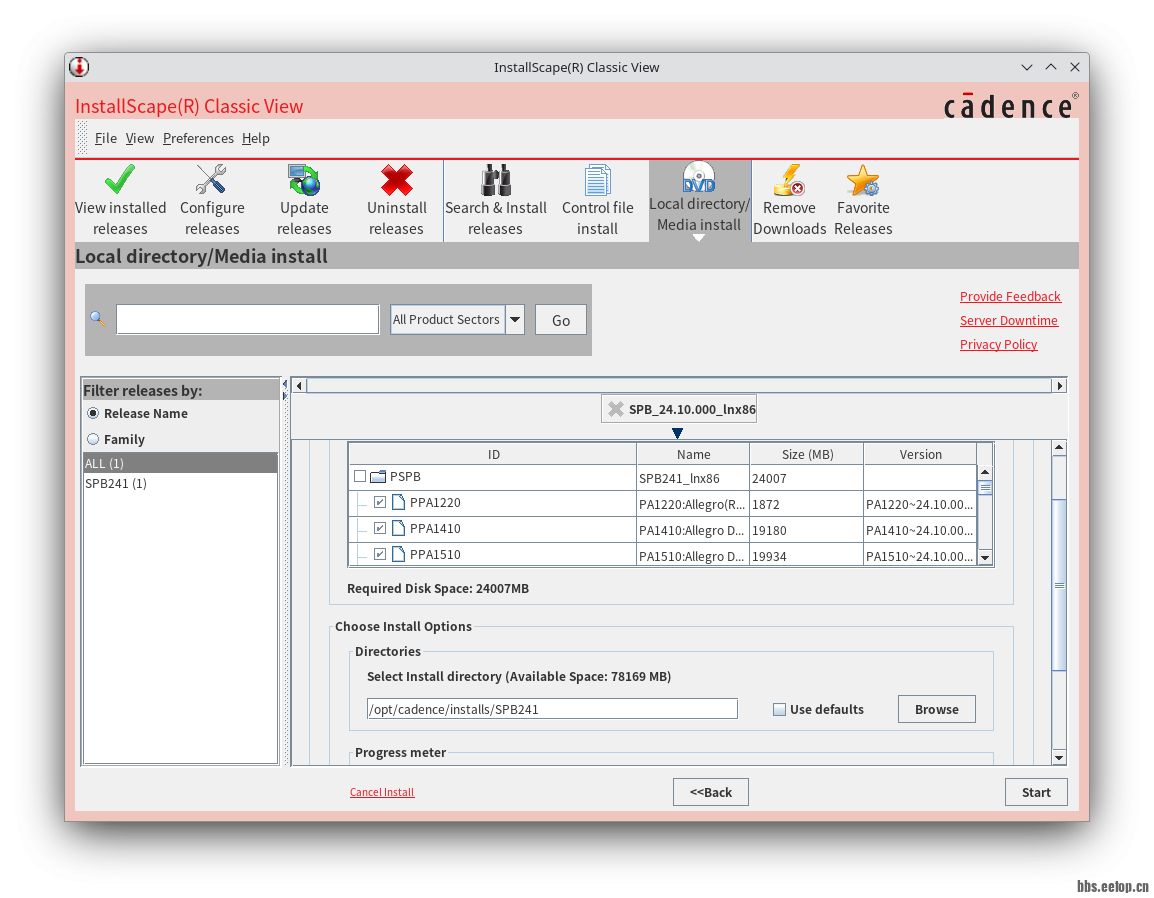The height and width of the screenshot is (898, 1154).
Task: Select the Uninstall releases red X icon
Action: (x=397, y=180)
